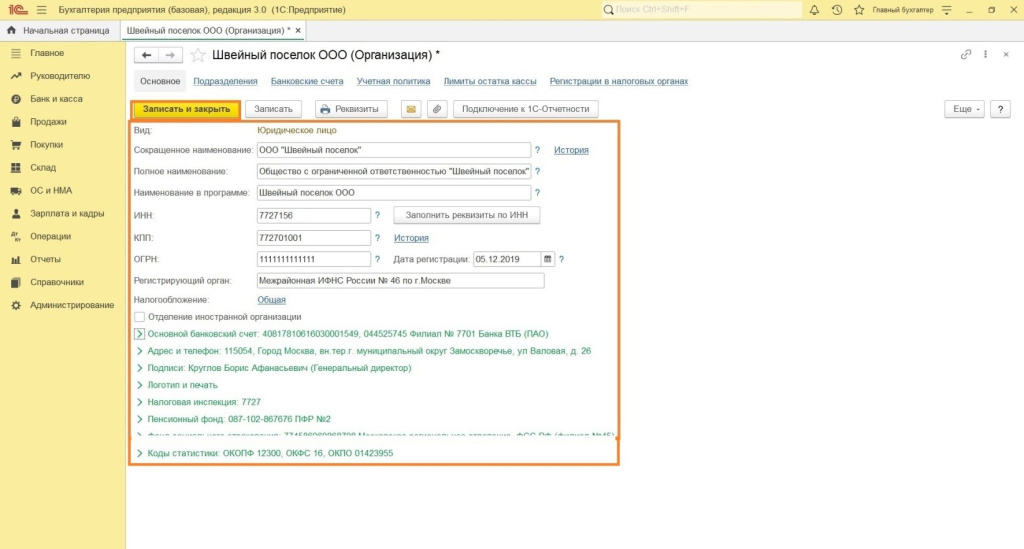Viewport: 1024px width, 549px height.
Task: Click the paperclip attachments icon
Action: click(x=436, y=109)
